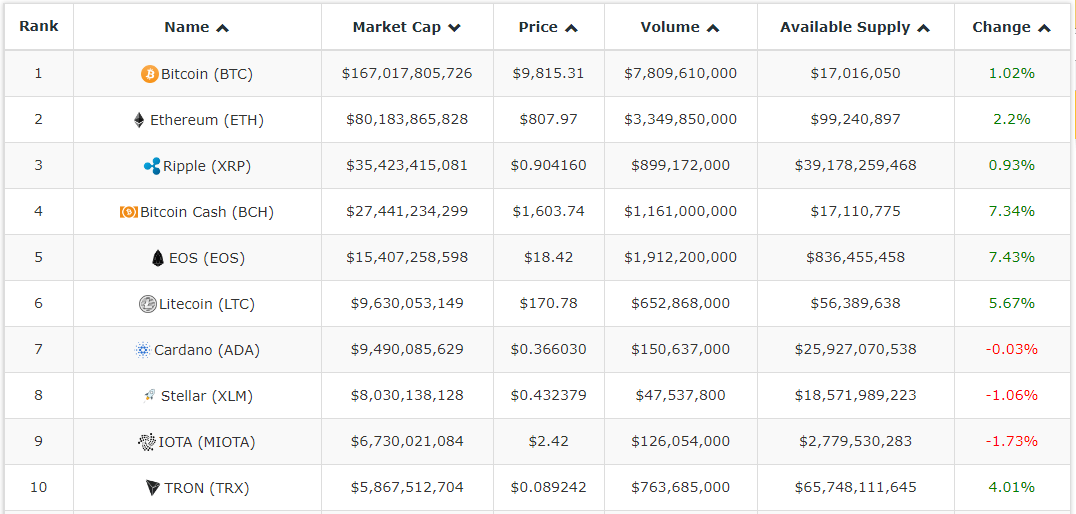Sort table by Name column arrow
This screenshot has width=1076, height=514.
tap(222, 28)
